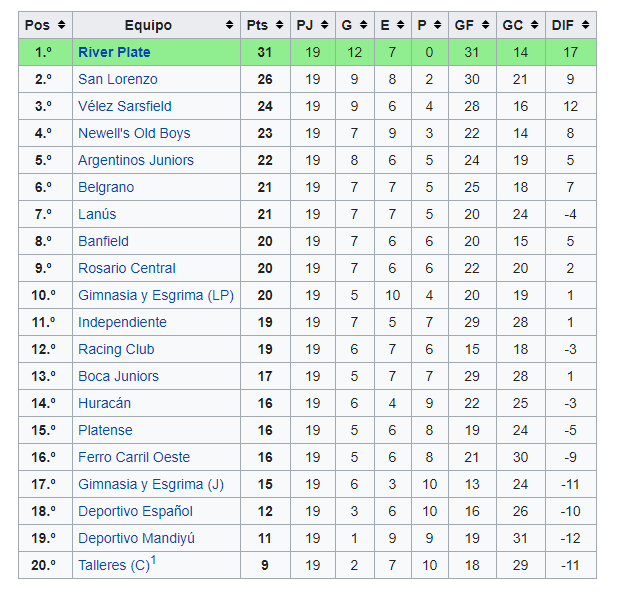Open Newell's Old Boys link
The image size is (621, 597).
(134, 133)
